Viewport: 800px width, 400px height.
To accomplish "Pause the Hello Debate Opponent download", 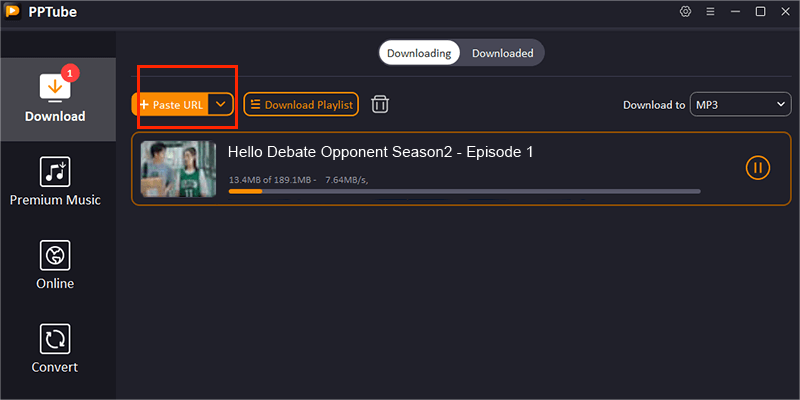I will (758, 168).
